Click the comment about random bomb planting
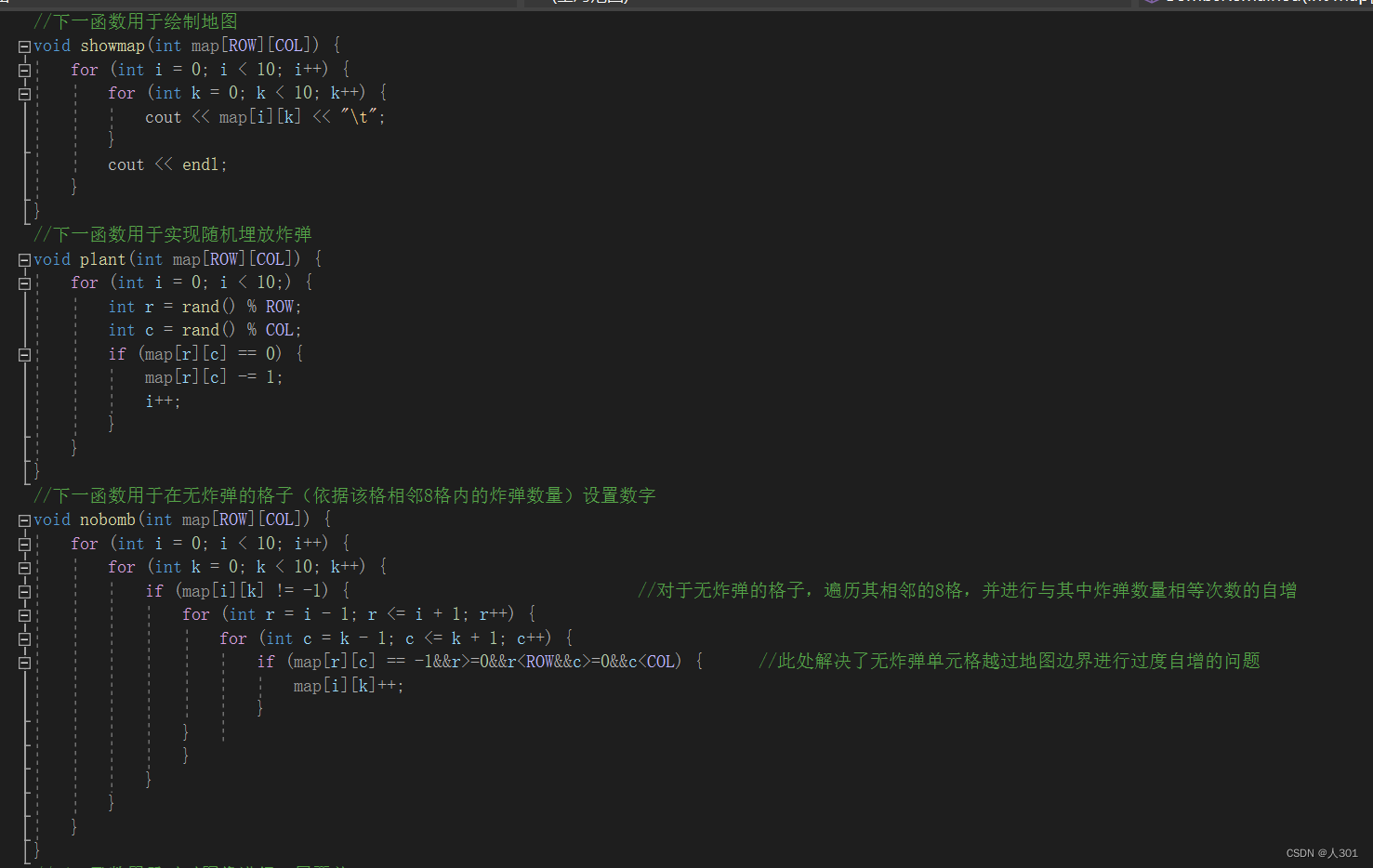 tap(173, 234)
